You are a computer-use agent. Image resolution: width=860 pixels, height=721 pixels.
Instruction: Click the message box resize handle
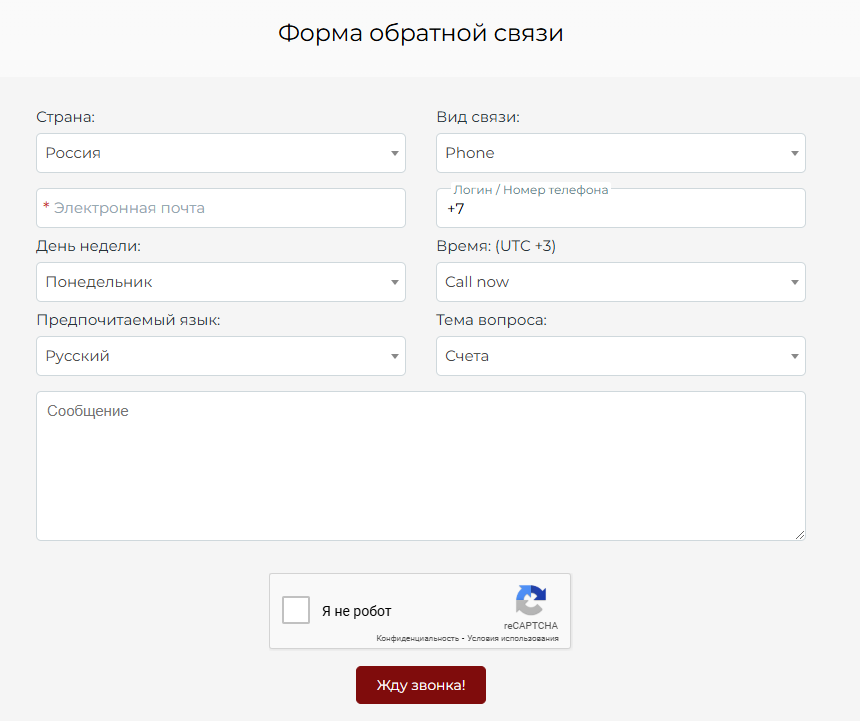coord(799,535)
